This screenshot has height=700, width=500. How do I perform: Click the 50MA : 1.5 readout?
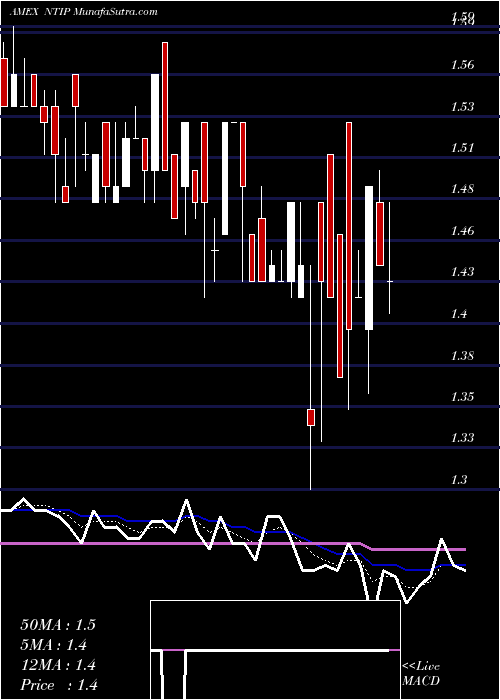[x=58, y=625]
